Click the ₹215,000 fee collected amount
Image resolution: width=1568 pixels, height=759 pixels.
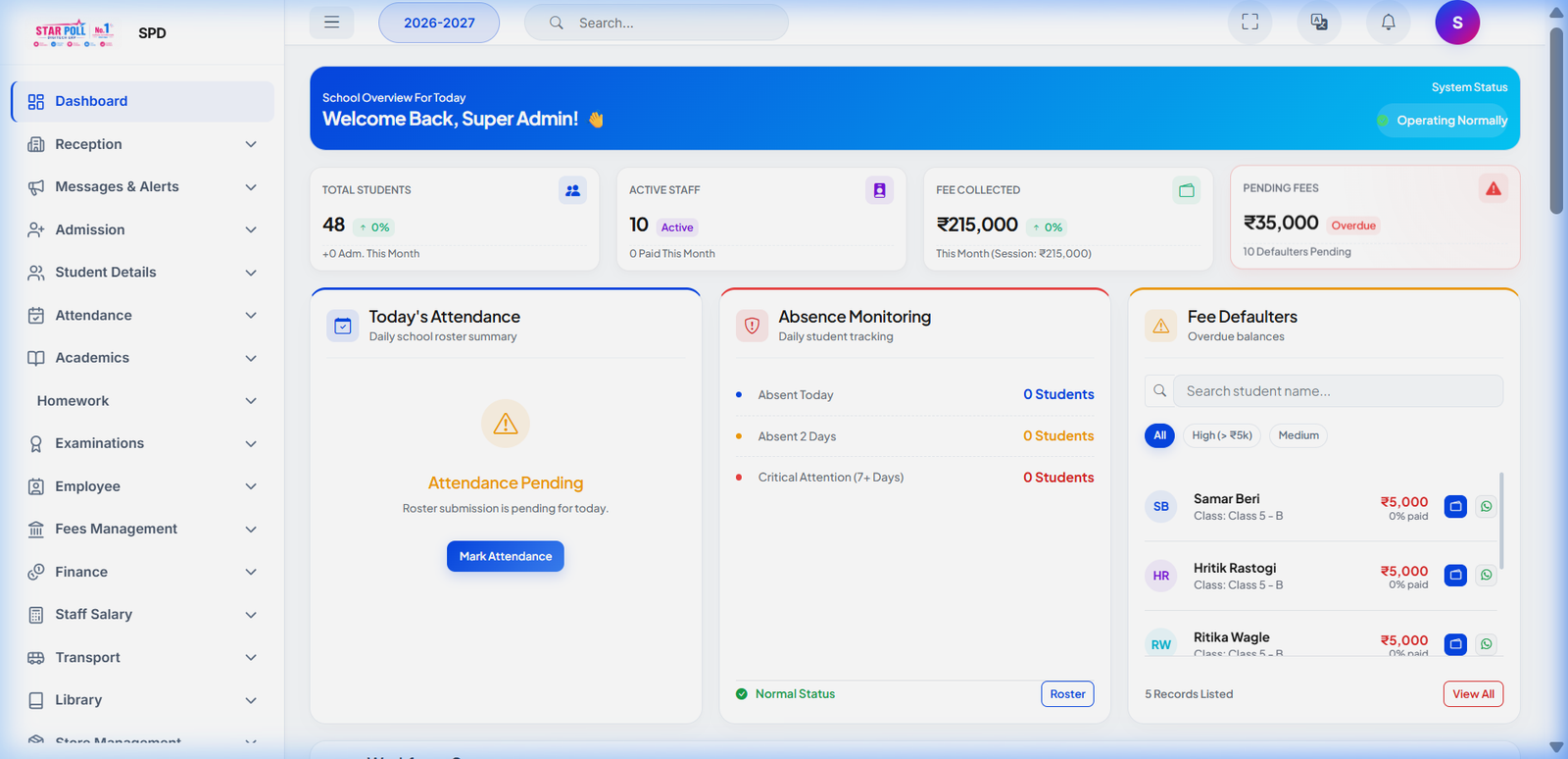coord(977,225)
